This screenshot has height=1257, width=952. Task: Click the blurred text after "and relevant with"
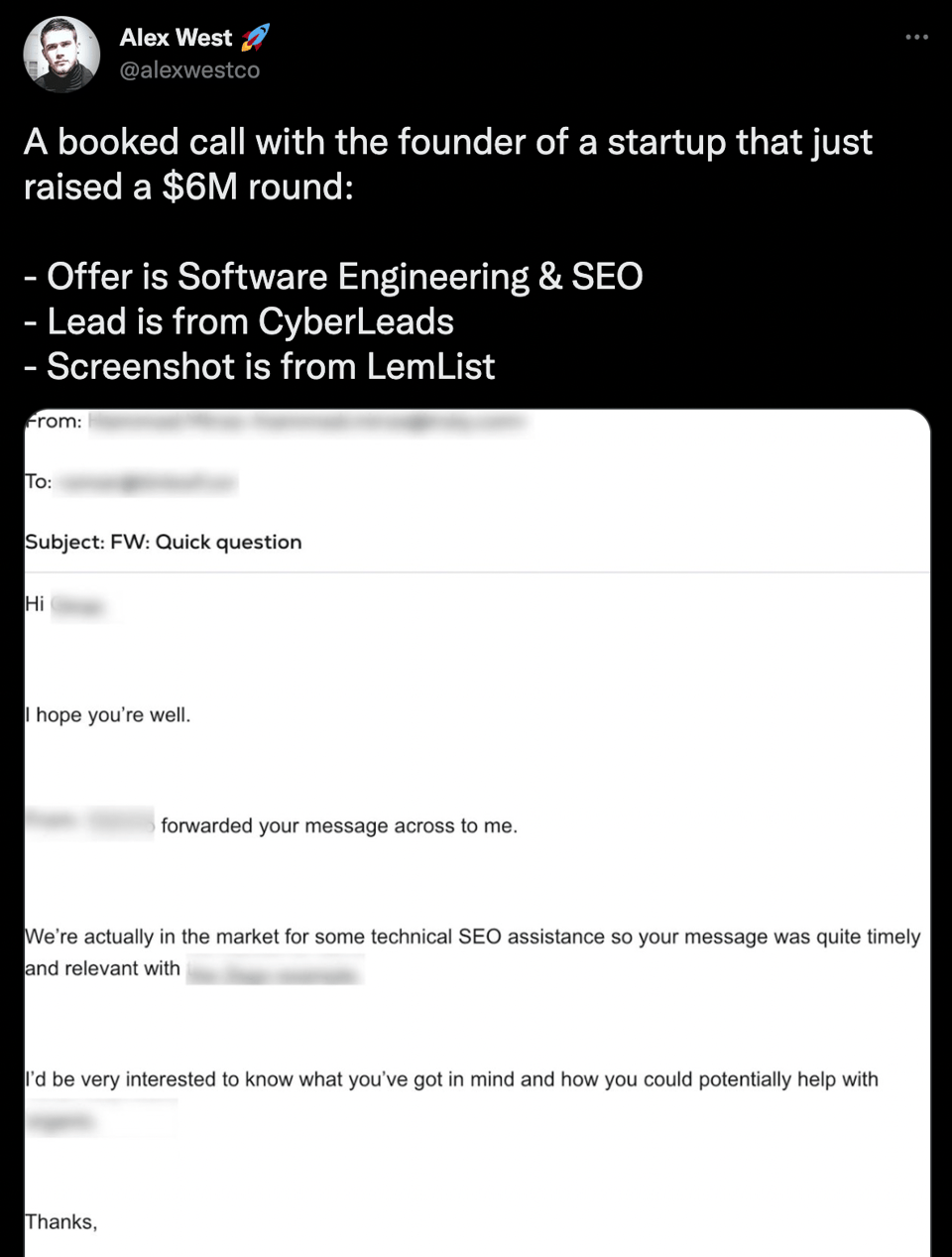274,971
